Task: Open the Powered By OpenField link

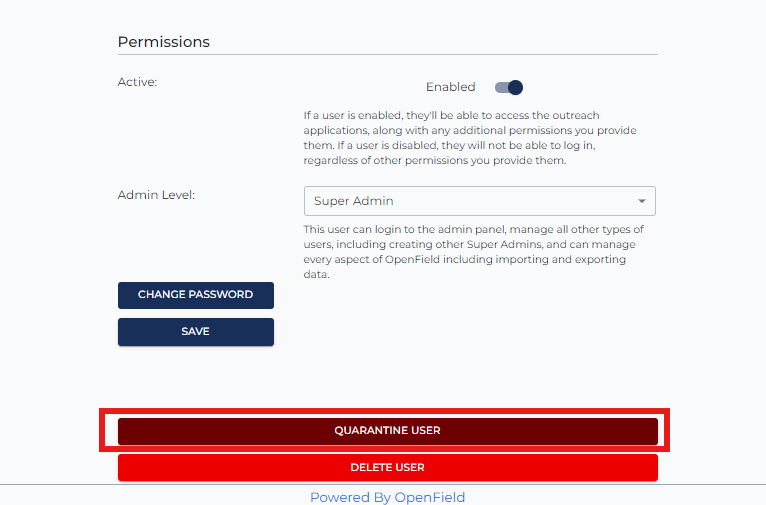Action: [x=387, y=497]
